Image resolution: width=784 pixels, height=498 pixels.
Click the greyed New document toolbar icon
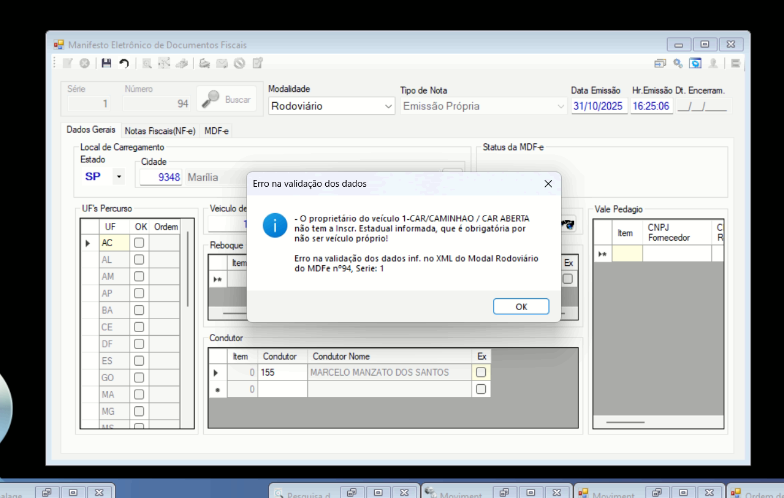click(x=68, y=63)
